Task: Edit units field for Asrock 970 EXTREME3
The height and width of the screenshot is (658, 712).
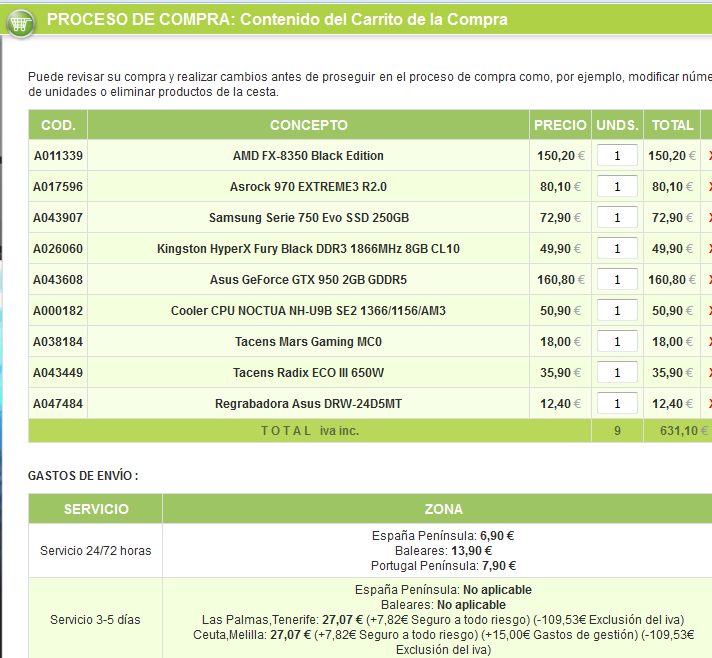Action: pos(617,186)
